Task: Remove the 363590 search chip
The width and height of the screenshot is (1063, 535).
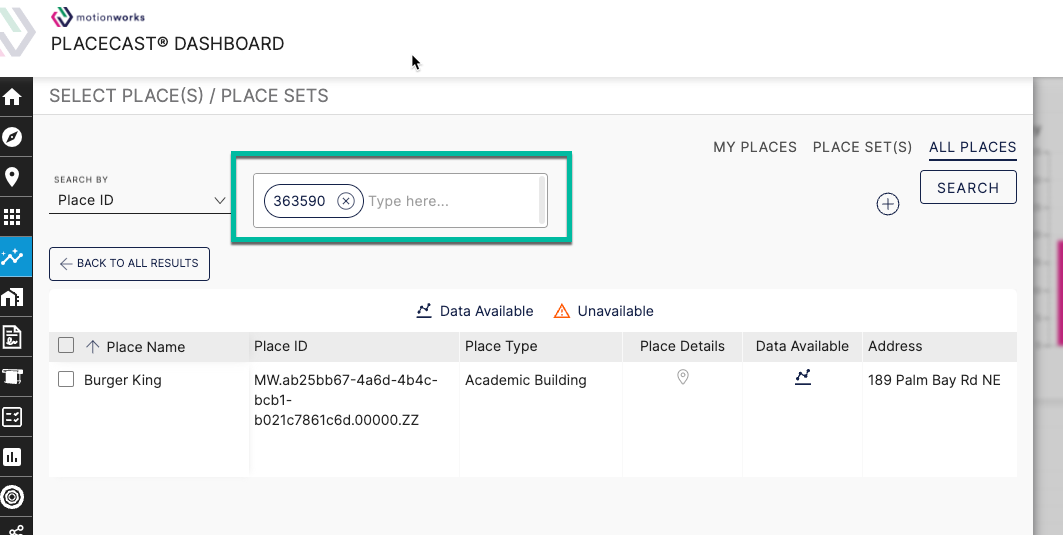Action: [346, 201]
